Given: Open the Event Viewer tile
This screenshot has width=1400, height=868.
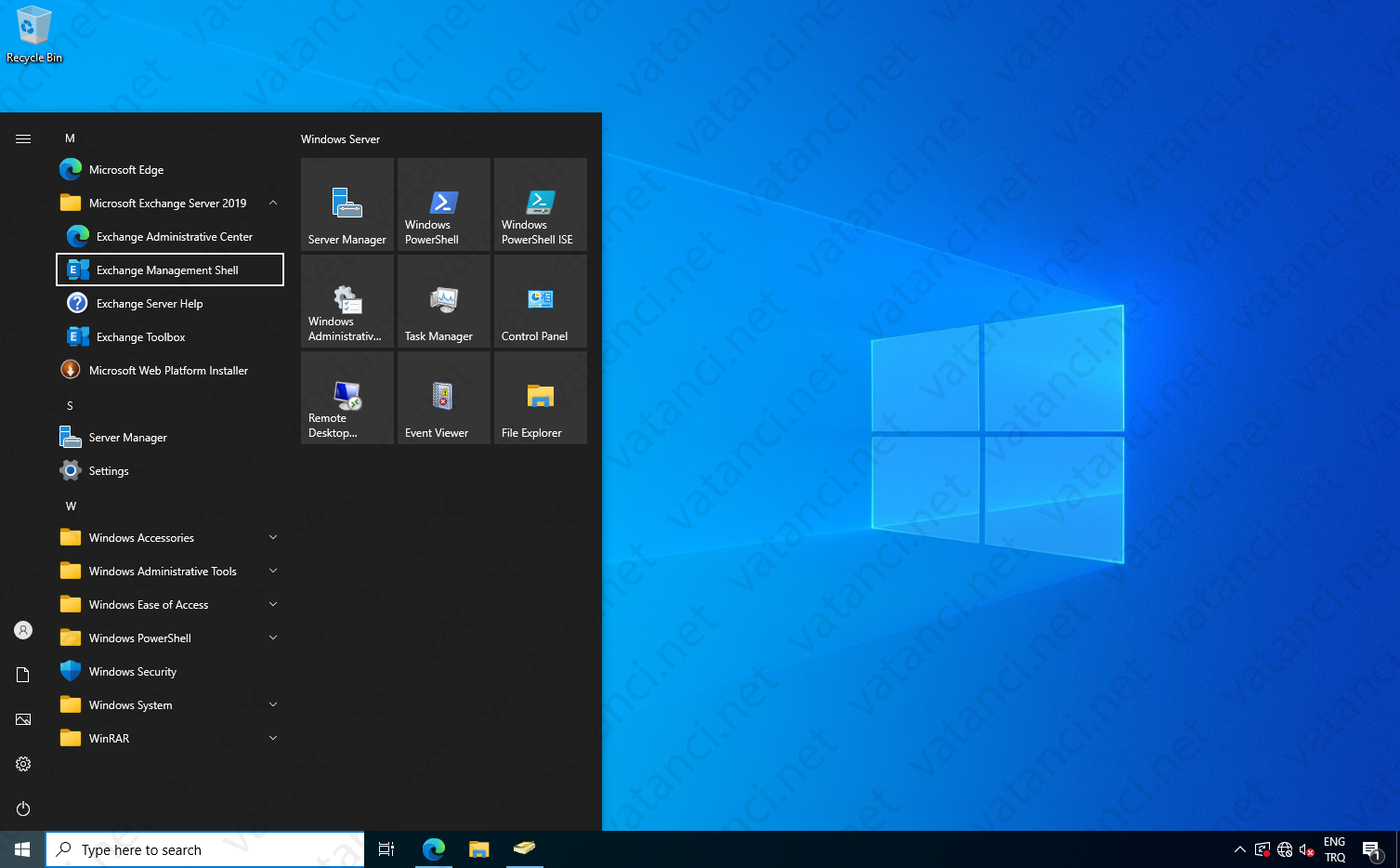Looking at the screenshot, I should coord(444,398).
